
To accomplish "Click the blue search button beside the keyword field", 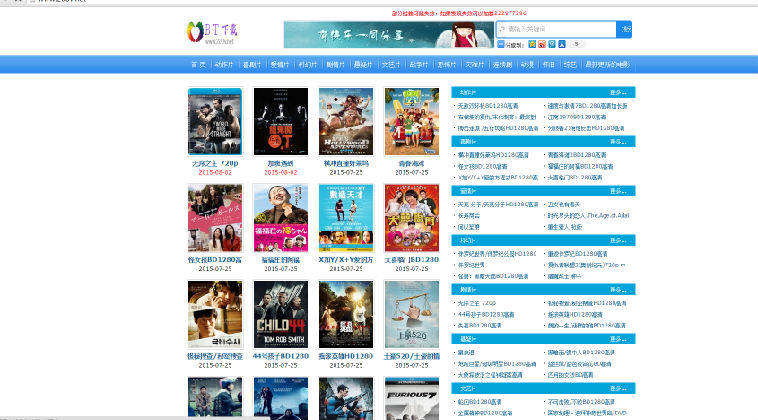I will coord(624,29).
